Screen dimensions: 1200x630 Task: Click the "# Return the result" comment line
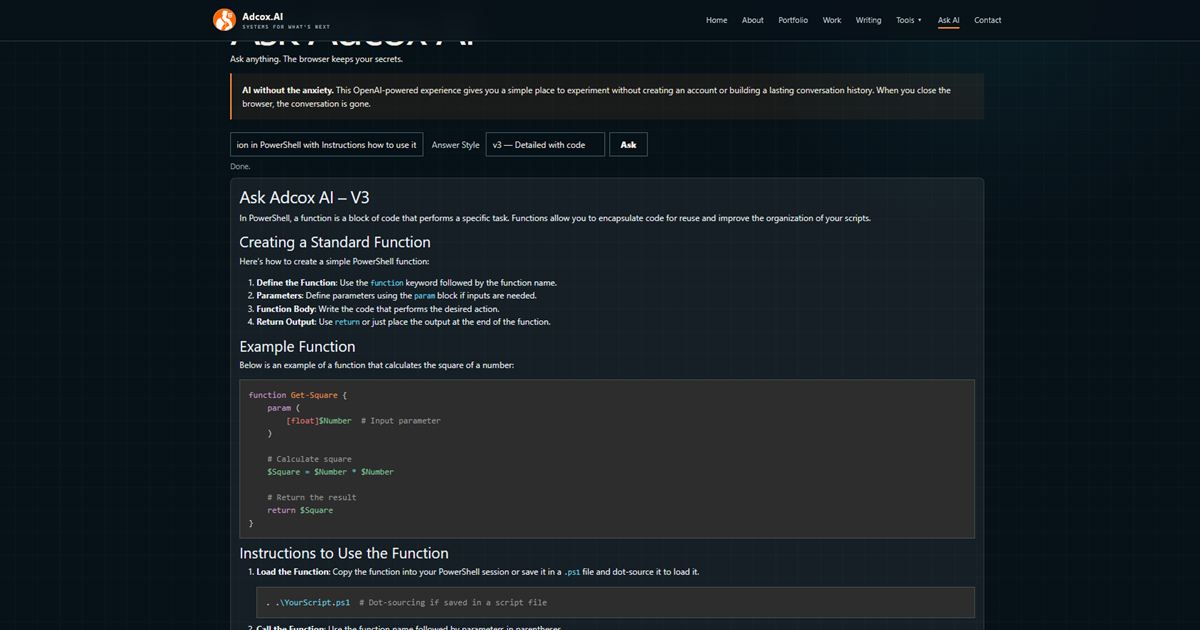[312, 497]
